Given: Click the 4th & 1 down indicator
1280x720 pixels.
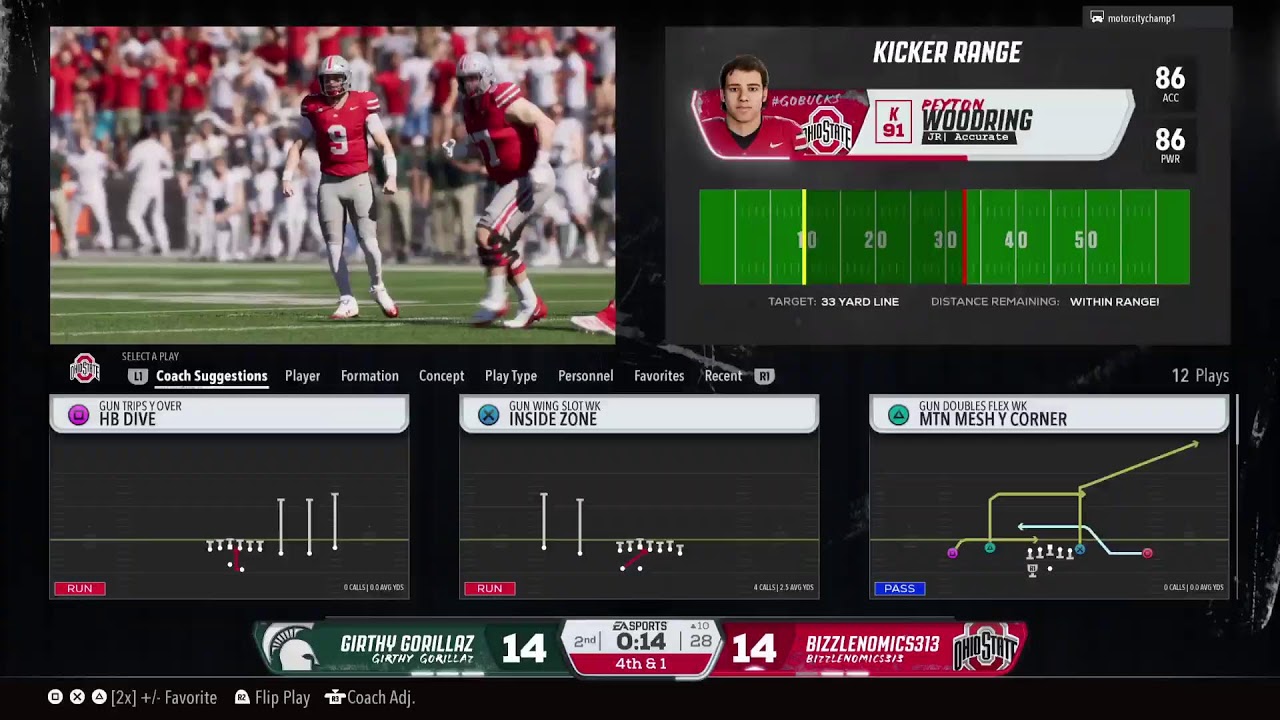Looking at the screenshot, I should pos(641,664).
